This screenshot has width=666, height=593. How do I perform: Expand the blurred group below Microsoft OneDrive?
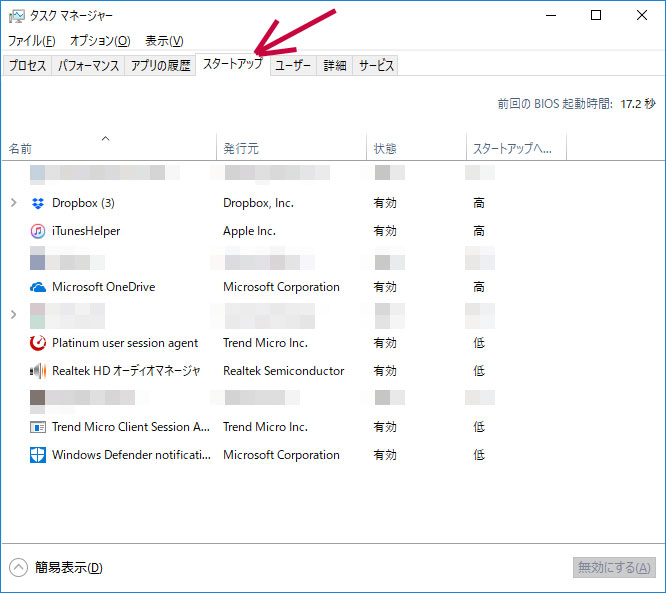click(14, 315)
